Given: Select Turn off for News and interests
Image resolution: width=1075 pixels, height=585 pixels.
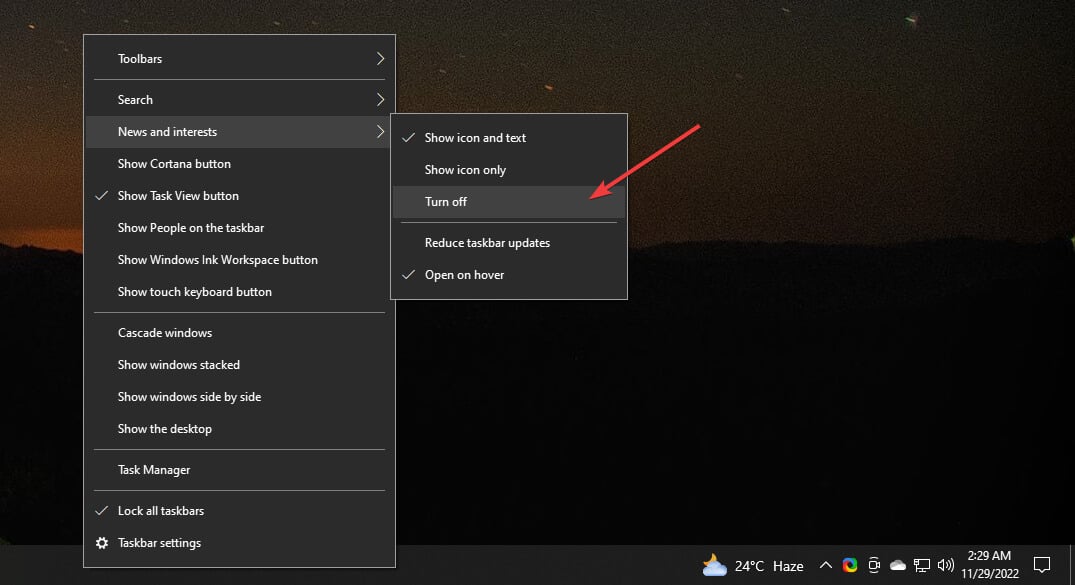Looking at the screenshot, I should coord(445,201).
